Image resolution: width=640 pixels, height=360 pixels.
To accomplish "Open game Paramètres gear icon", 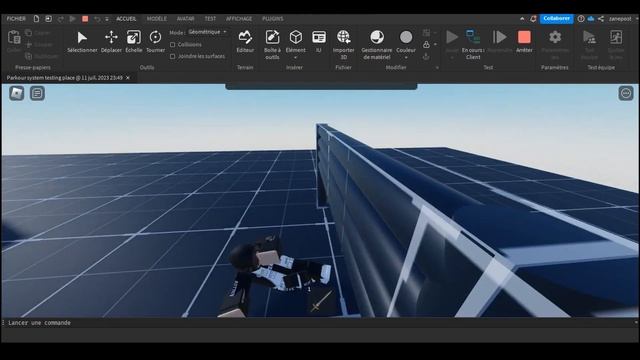I will tap(555, 37).
